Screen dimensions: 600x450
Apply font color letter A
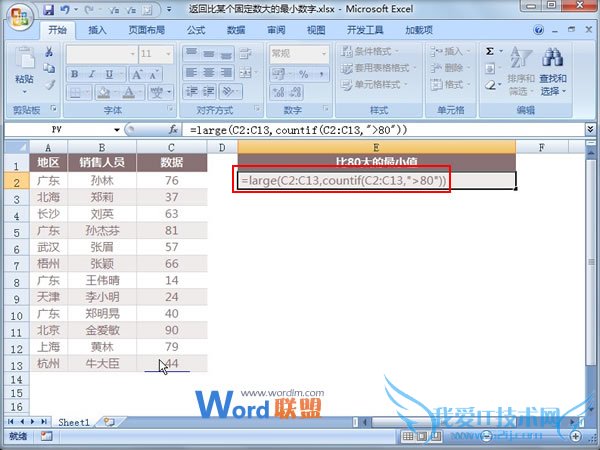(x=129, y=92)
